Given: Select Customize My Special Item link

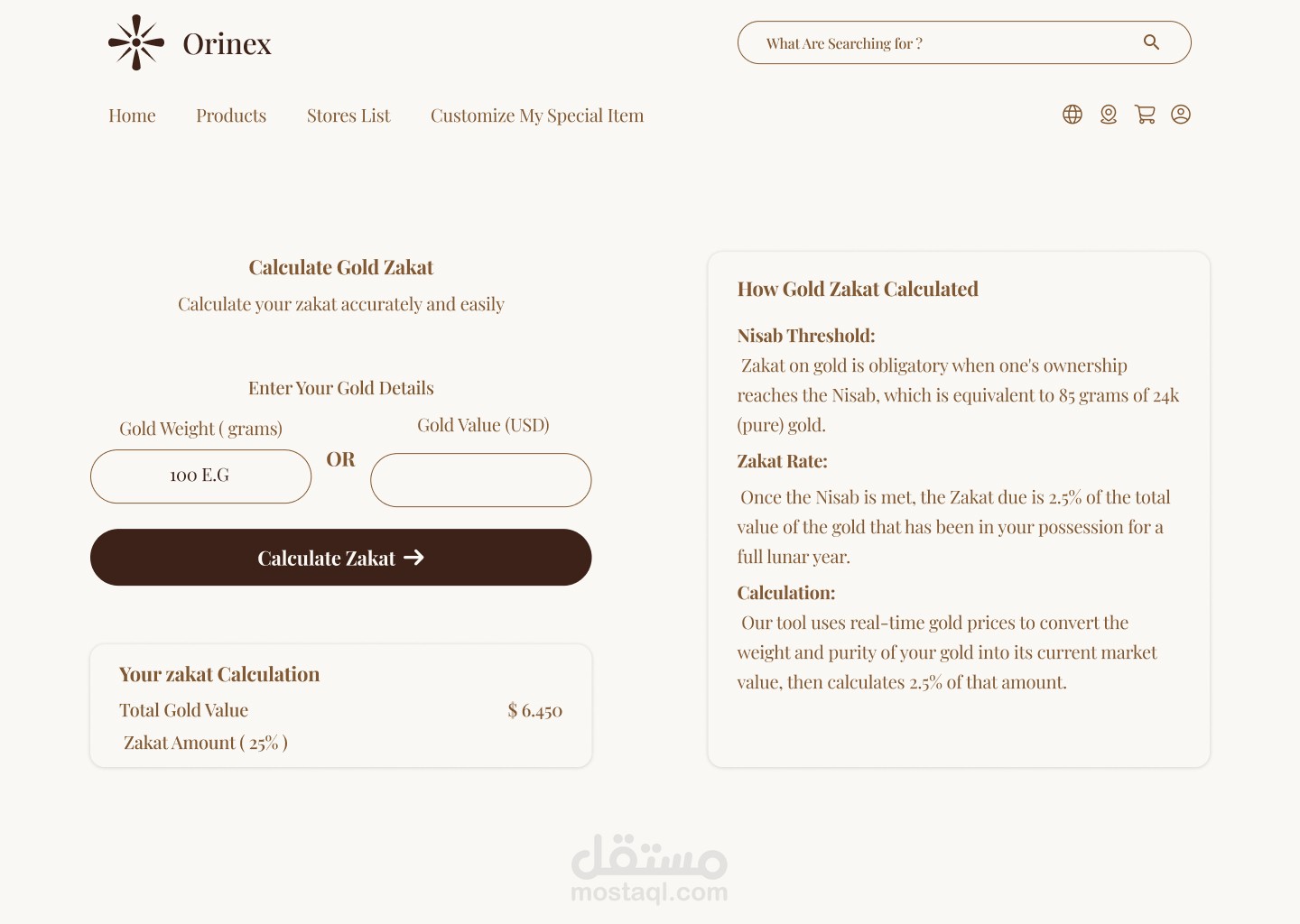Looking at the screenshot, I should (x=537, y=115).
